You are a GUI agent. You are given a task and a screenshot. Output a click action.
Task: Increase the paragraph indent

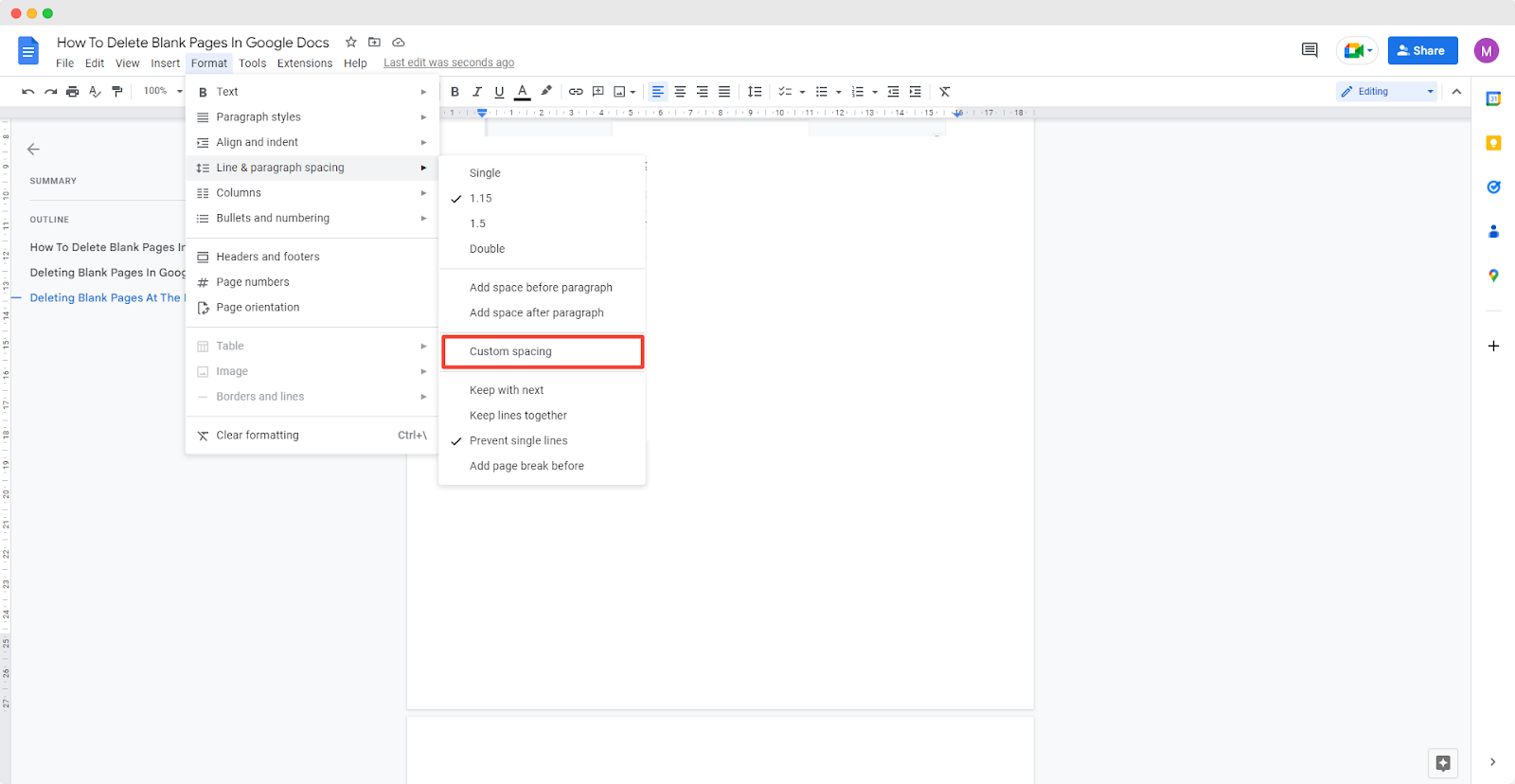point(915,92)
